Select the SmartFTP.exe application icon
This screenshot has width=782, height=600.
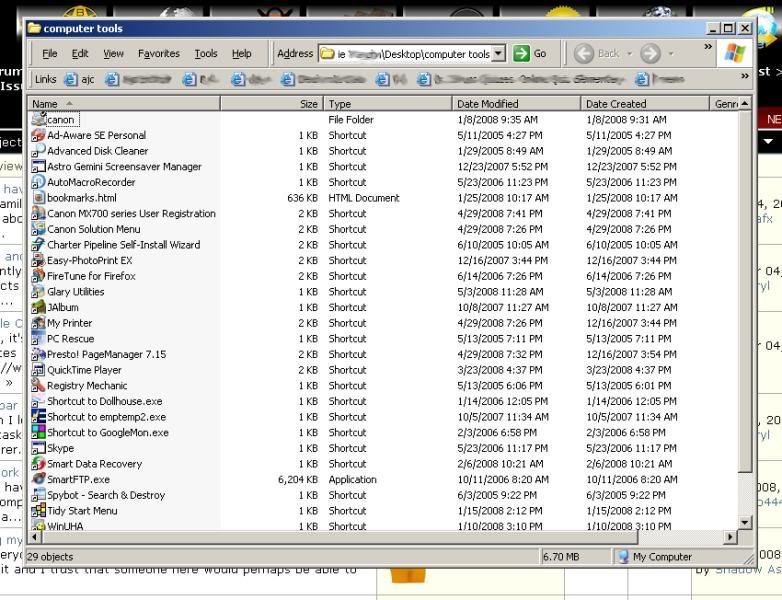38,479
